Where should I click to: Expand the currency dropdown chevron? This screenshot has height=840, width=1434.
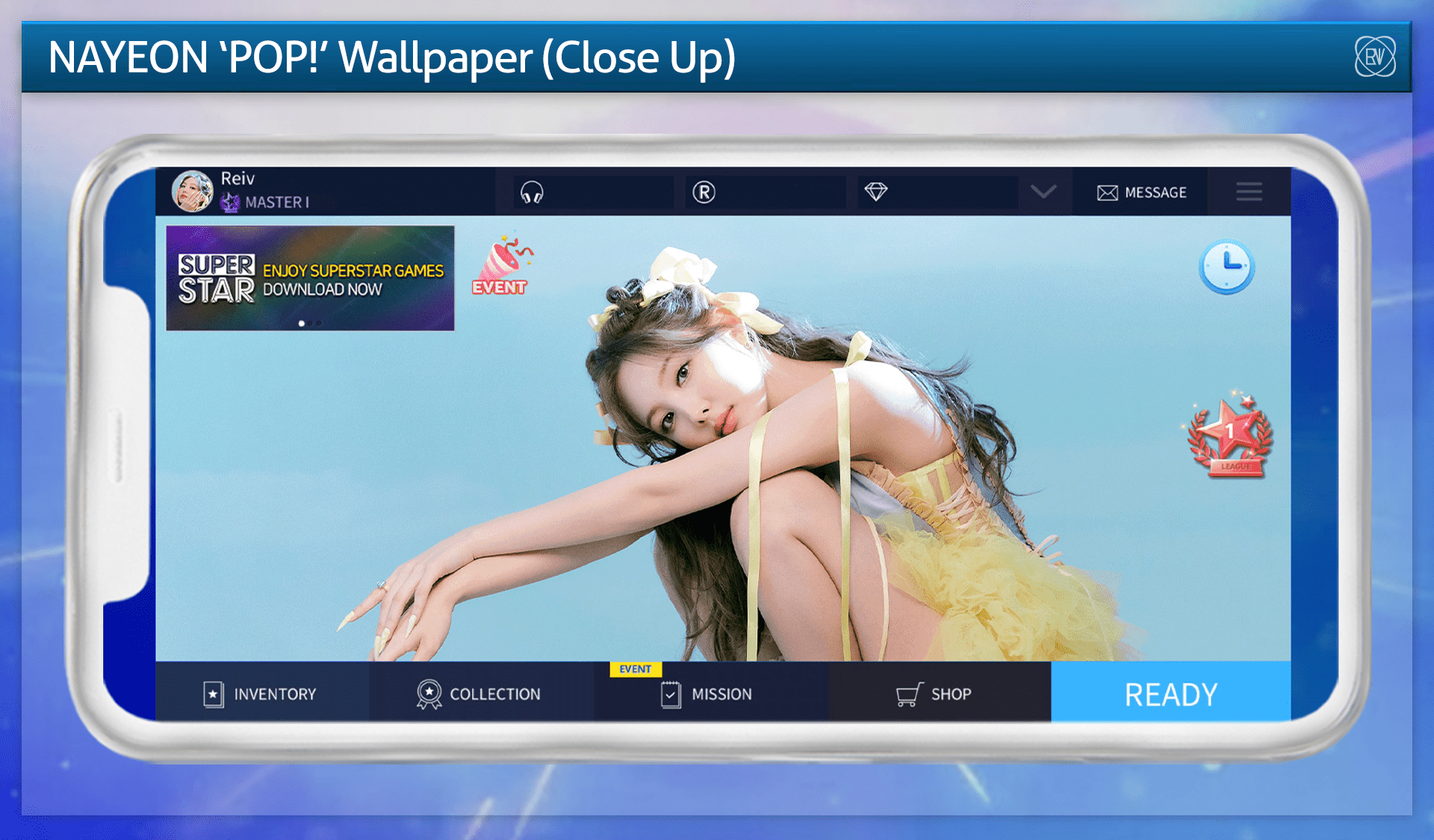tap(1044, 192)
